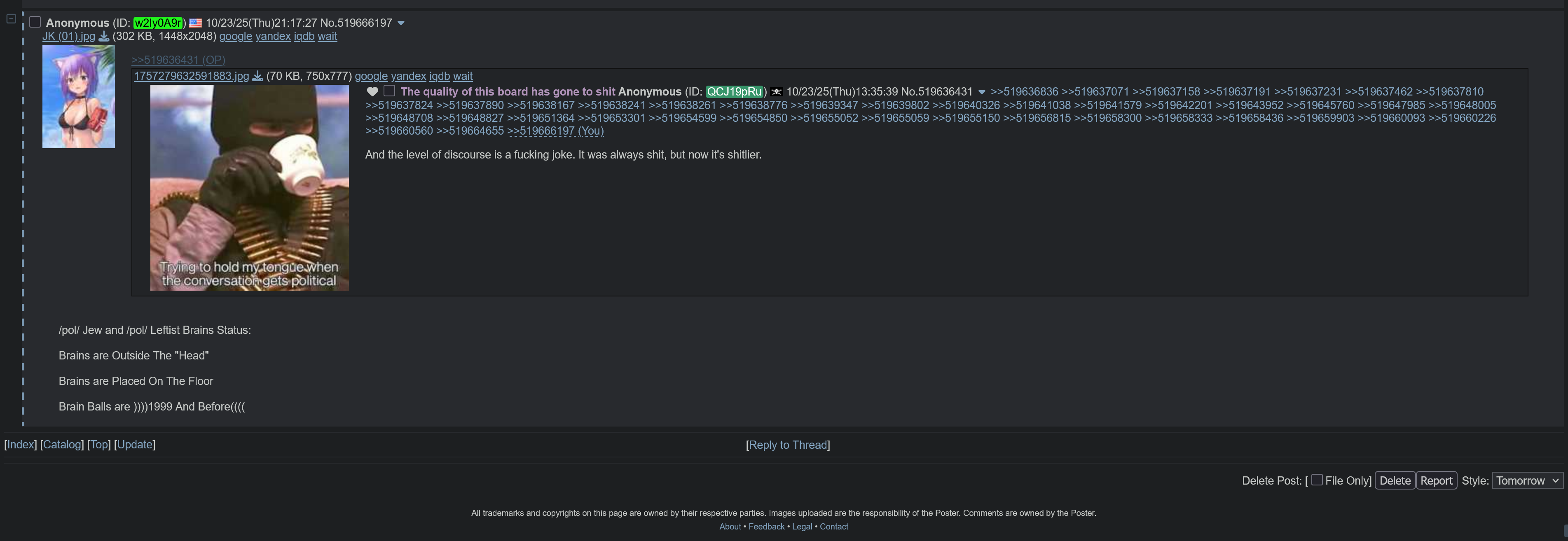This screenshot has width=1568, height=541.
Task: Enable the File Only checkbox
Action: point(1317,480)
